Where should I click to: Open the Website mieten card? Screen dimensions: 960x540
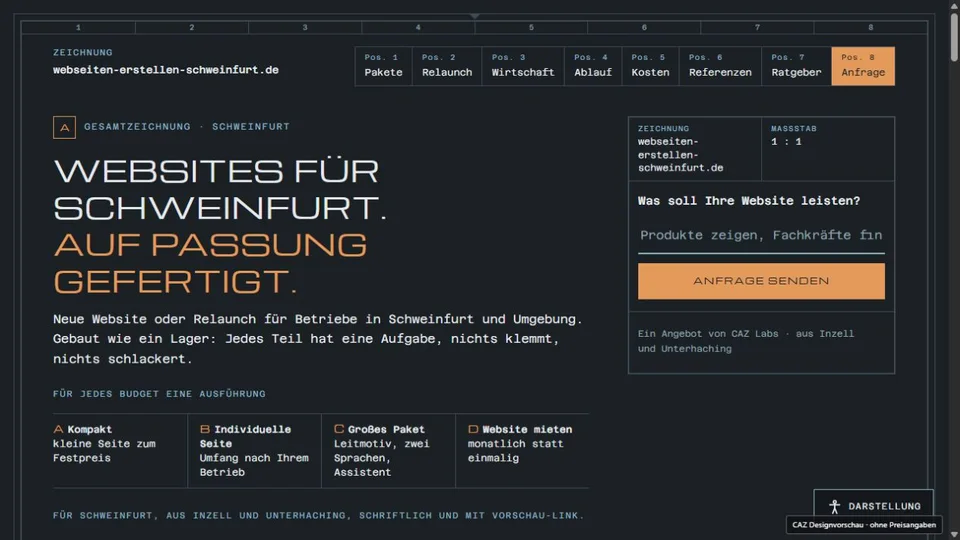(522, 451)
